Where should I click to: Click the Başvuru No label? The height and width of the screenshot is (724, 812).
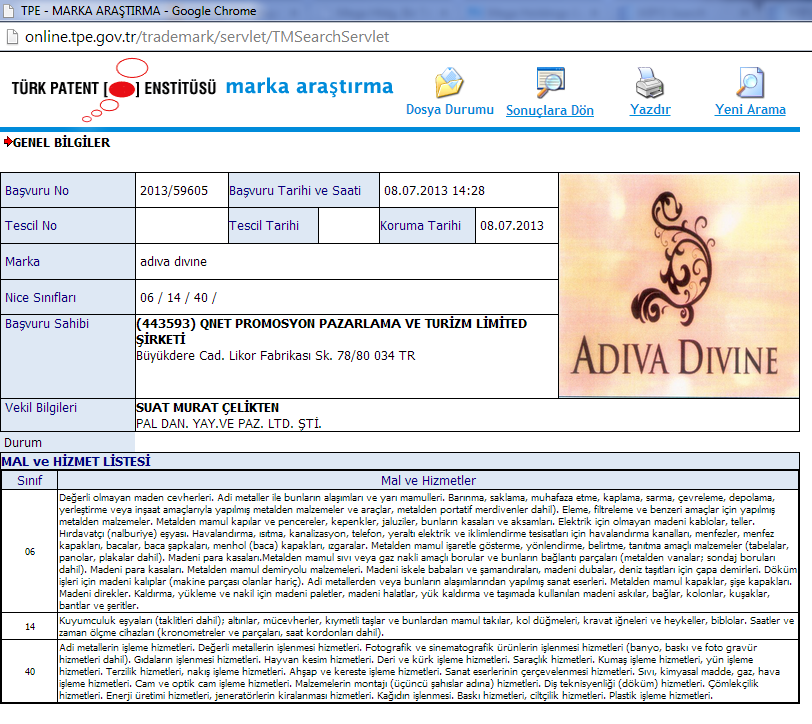coord(37,191)
